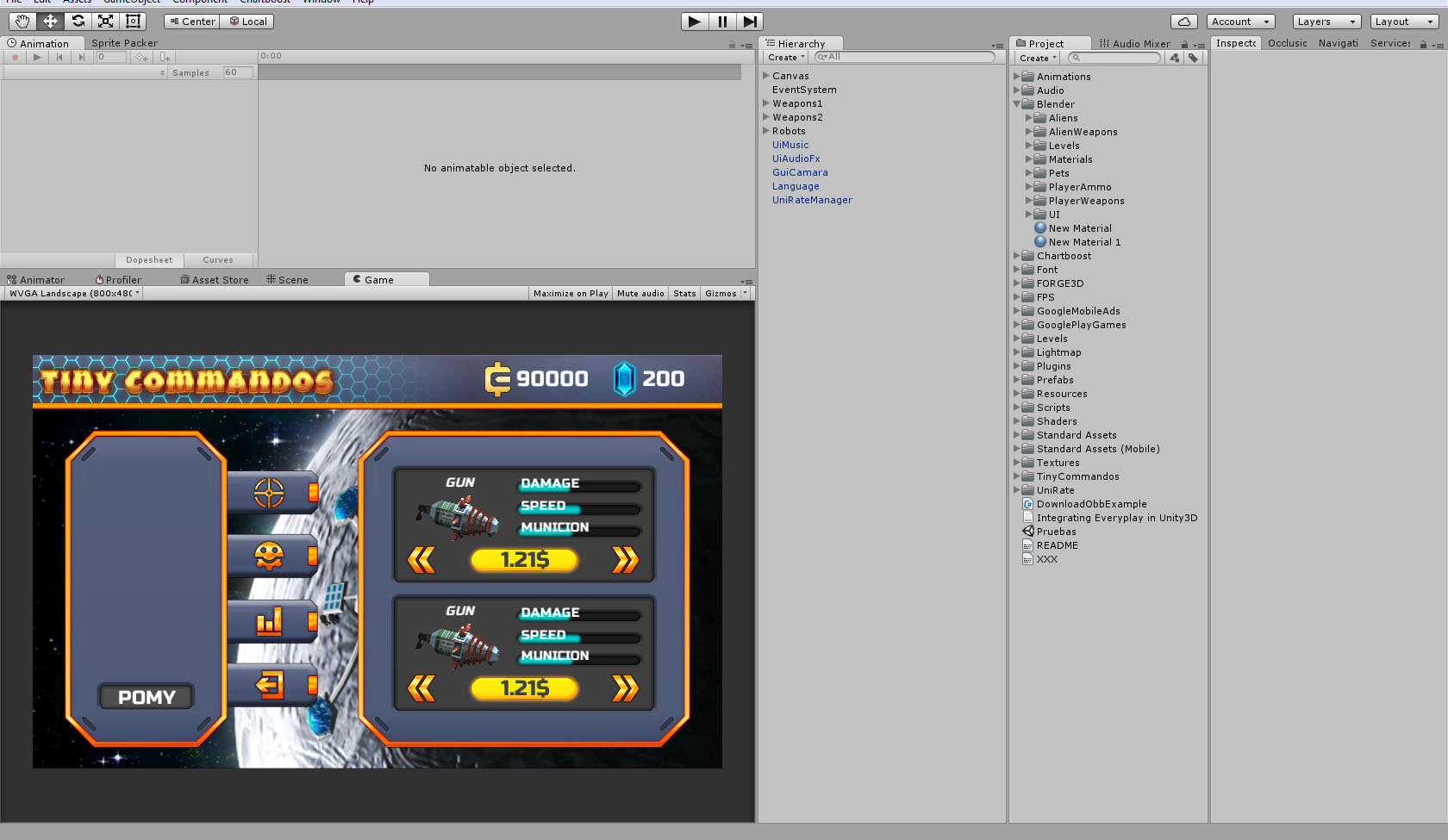Collapse the Blender folder
The image size is (1448, 840).
[1017, 104]
